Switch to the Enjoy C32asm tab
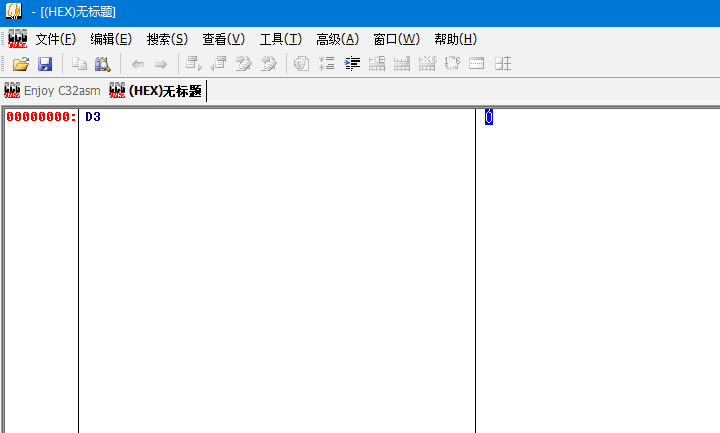 click(52, 90)
